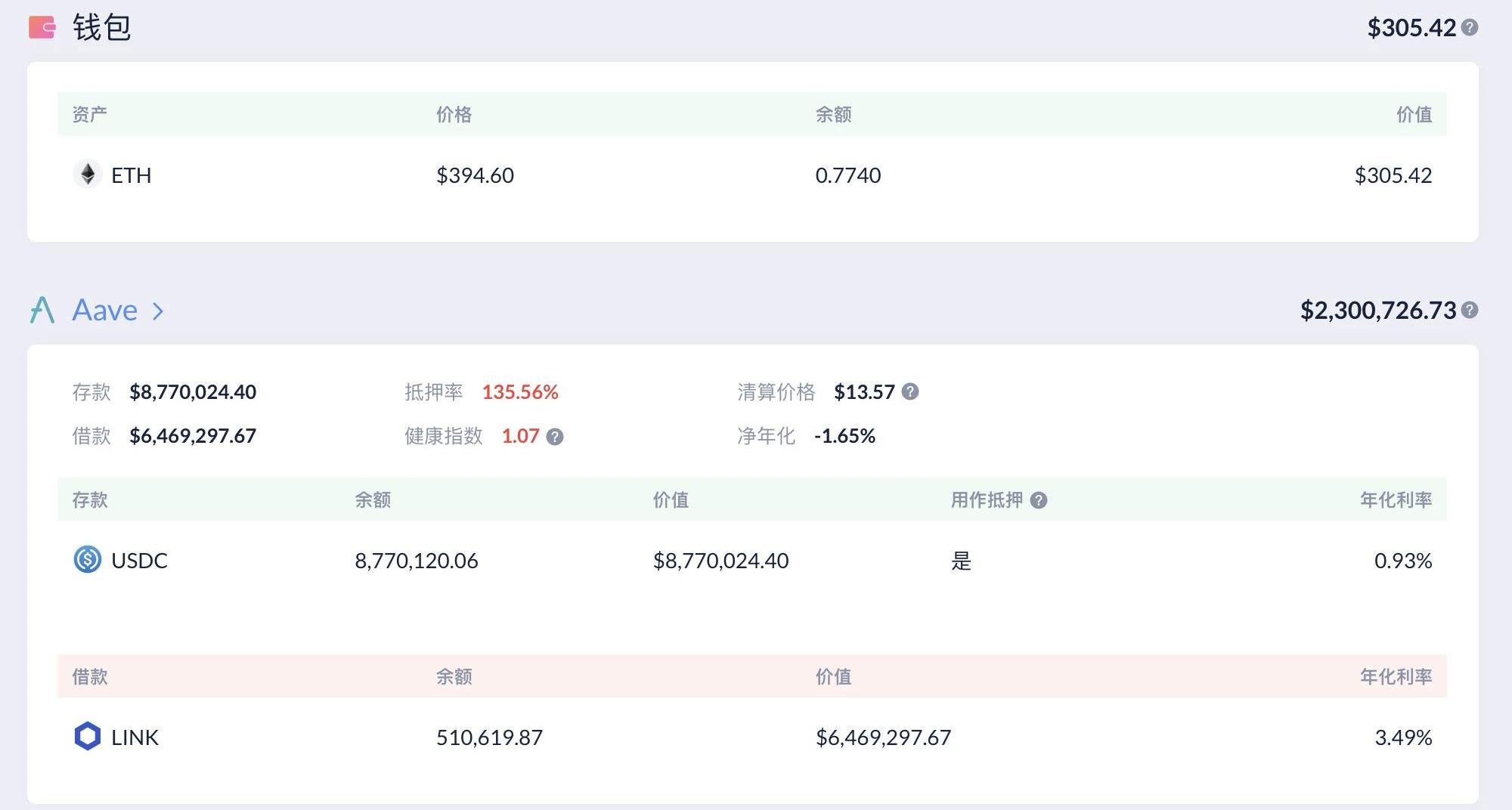Click the wallet 资产 column header
1512x810 pixels.
click(x=90, y=114)
